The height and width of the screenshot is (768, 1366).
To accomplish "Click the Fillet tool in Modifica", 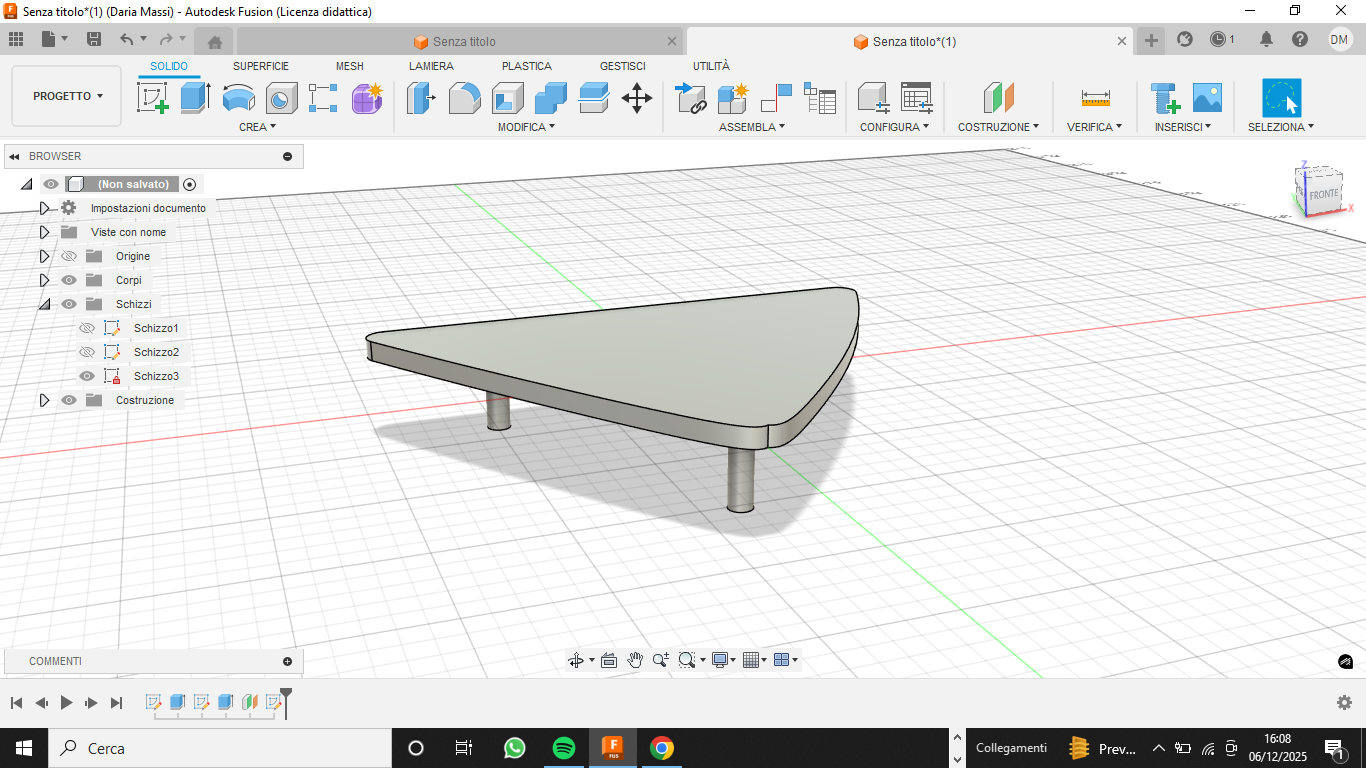I will click(x=464, y=98).
